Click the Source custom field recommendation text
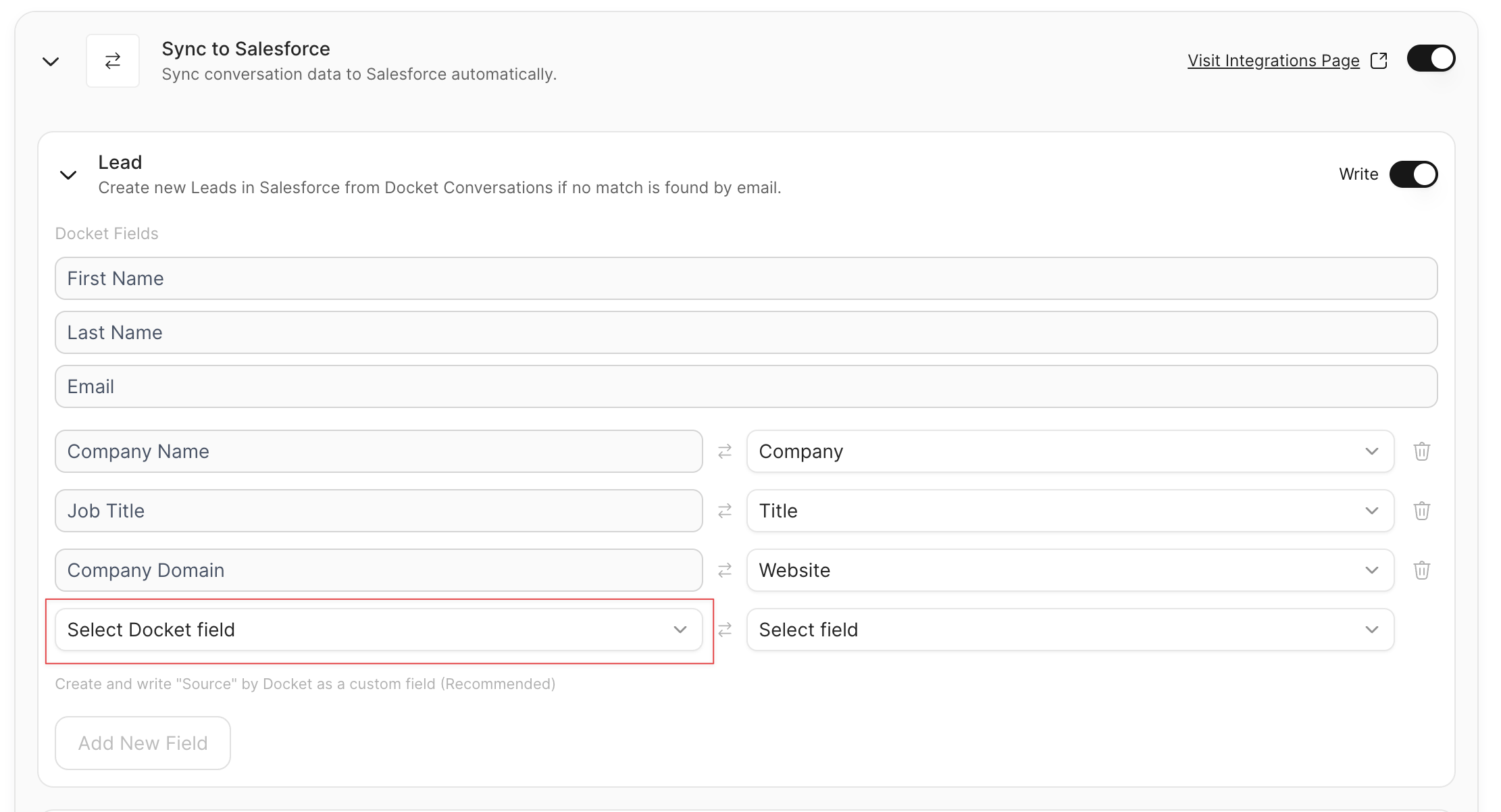This screenshot has height=812, width=1501. [x=305, y=684]
